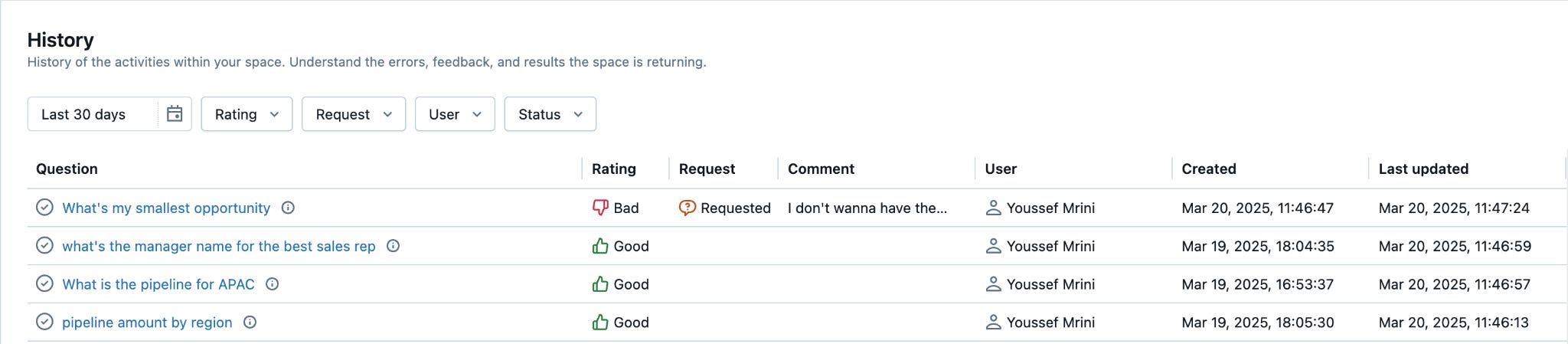1568x344 pixels.
Task: Open the Rating filter dropdown
Action: pyautogui.click(x=247, y=114)
